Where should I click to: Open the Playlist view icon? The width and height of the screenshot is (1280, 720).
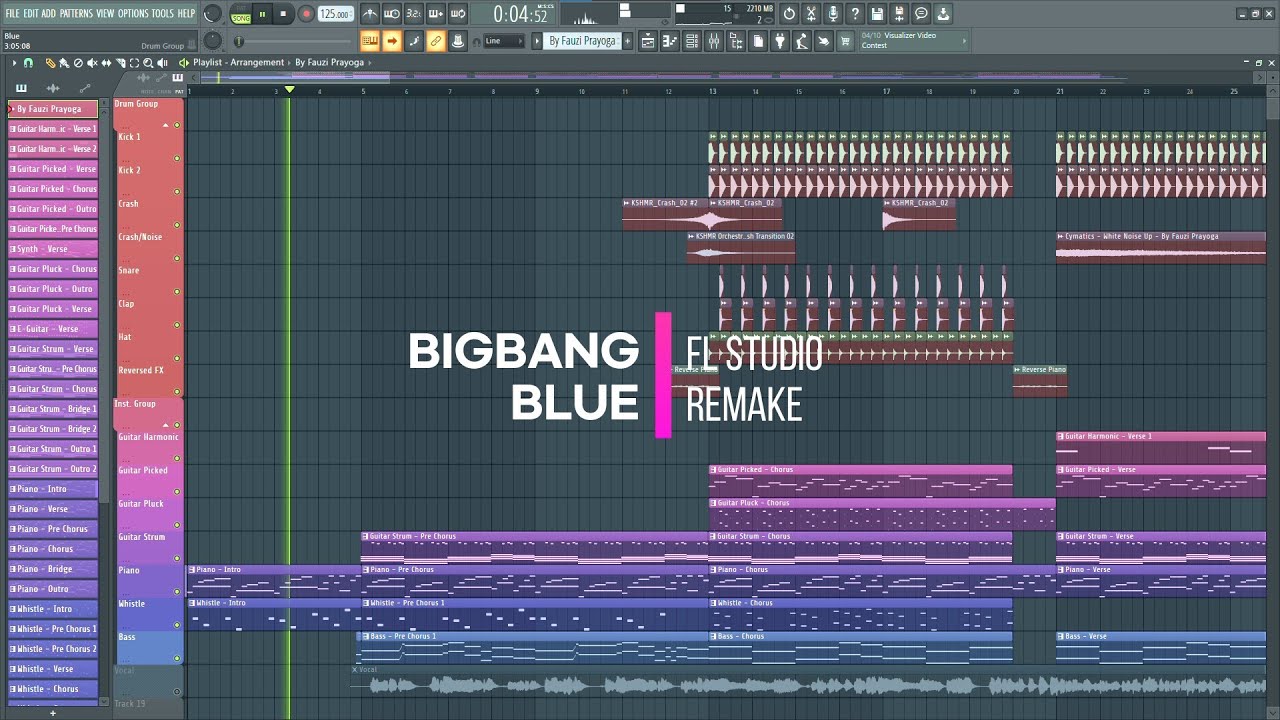tap(648, 41)
